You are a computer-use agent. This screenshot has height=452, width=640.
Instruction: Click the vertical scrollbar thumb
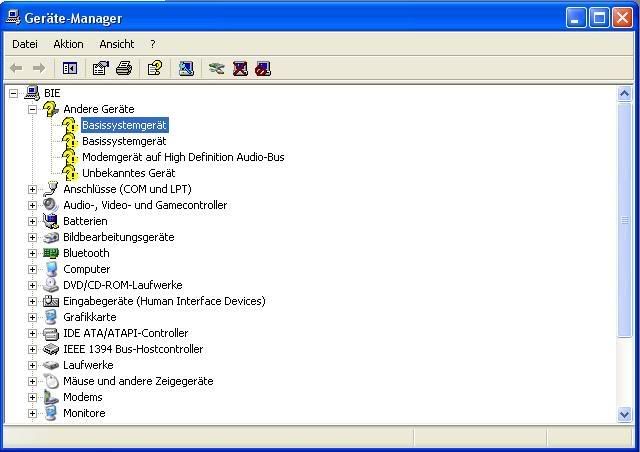tap(624, 220)
